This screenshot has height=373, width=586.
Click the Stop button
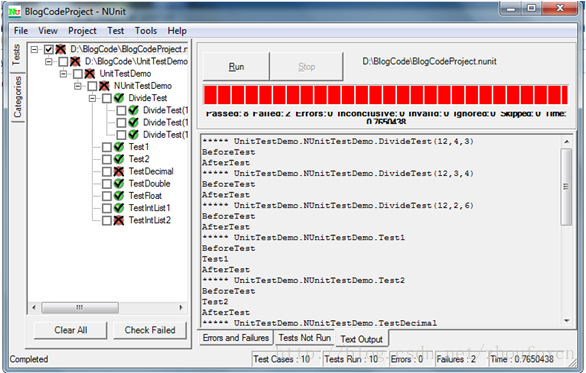tap(306, 67)
